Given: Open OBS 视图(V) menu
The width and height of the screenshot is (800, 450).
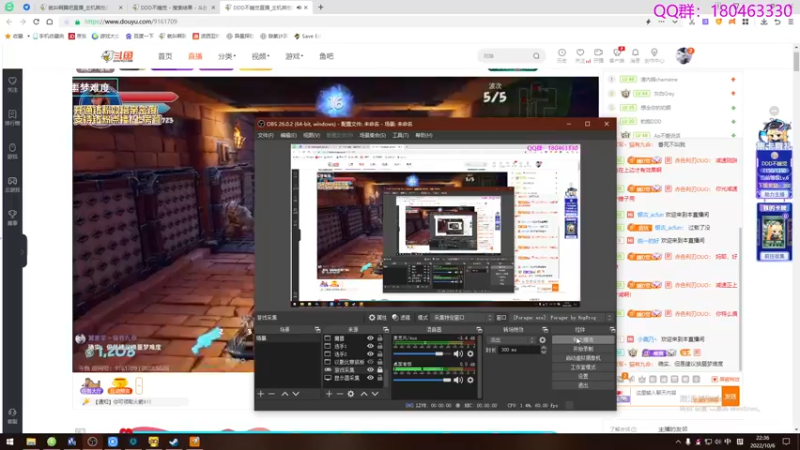Looking at the screenshot, I should [x=311, y=135].
